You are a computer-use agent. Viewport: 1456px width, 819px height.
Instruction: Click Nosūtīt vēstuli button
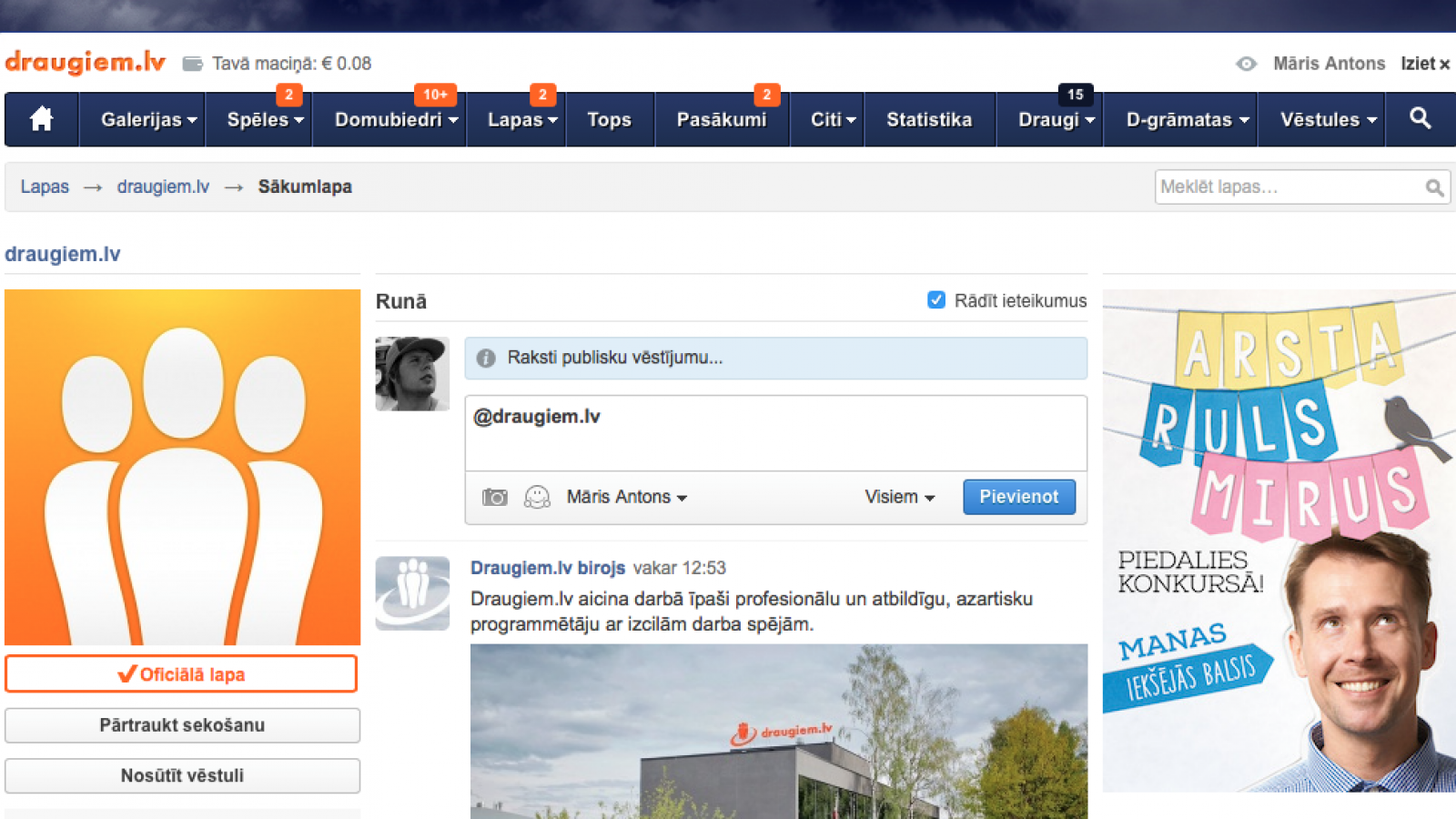182,776
